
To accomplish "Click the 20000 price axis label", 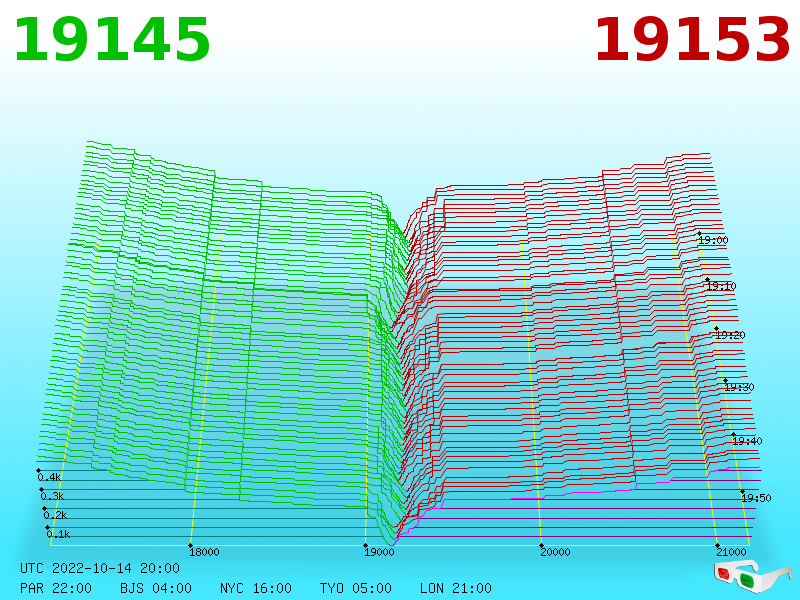I will (555, 552).
